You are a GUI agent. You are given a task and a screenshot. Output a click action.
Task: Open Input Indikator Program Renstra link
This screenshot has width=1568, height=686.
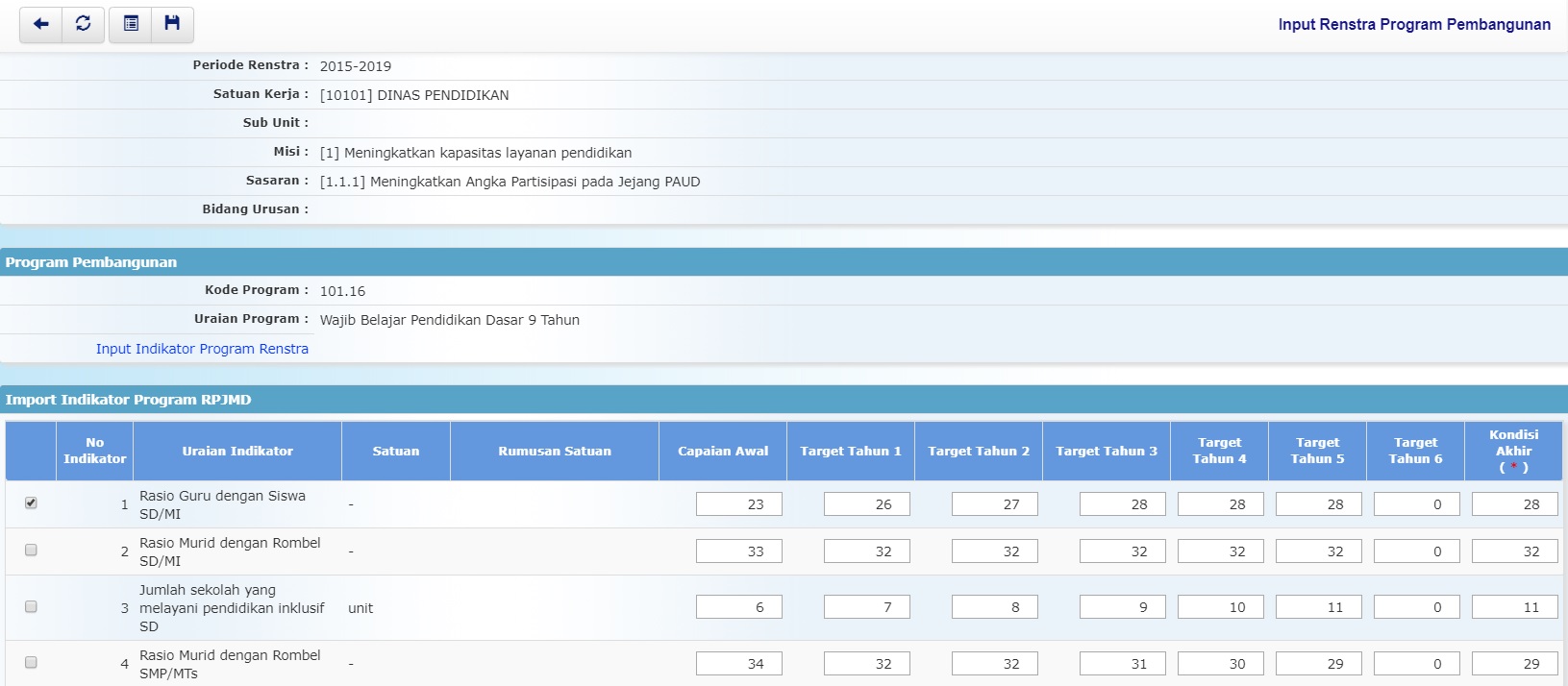(202, 349)
